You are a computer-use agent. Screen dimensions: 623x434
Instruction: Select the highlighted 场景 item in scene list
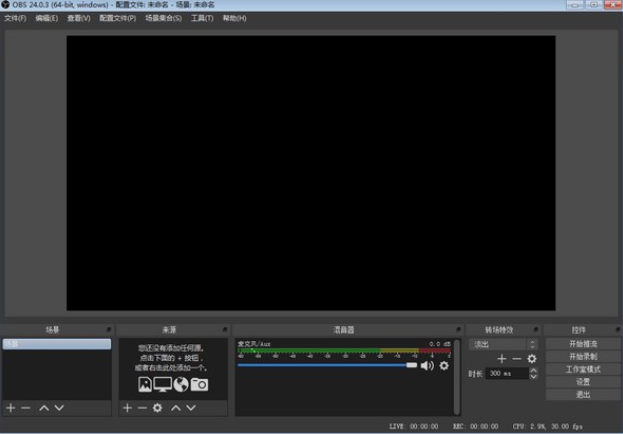pyautogui.click(x=57, y=344)
